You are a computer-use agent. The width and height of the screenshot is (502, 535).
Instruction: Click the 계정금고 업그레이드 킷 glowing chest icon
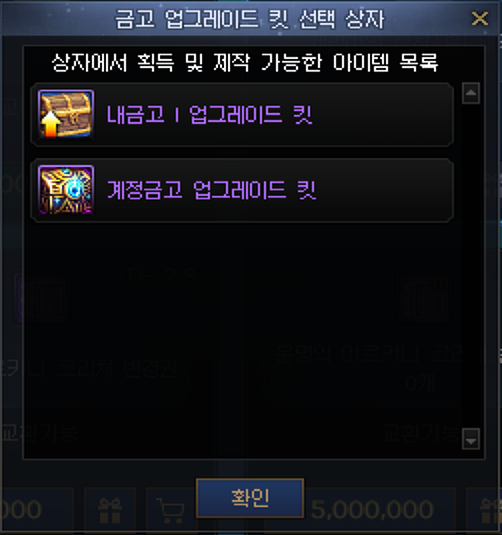[x=66, y=190]
